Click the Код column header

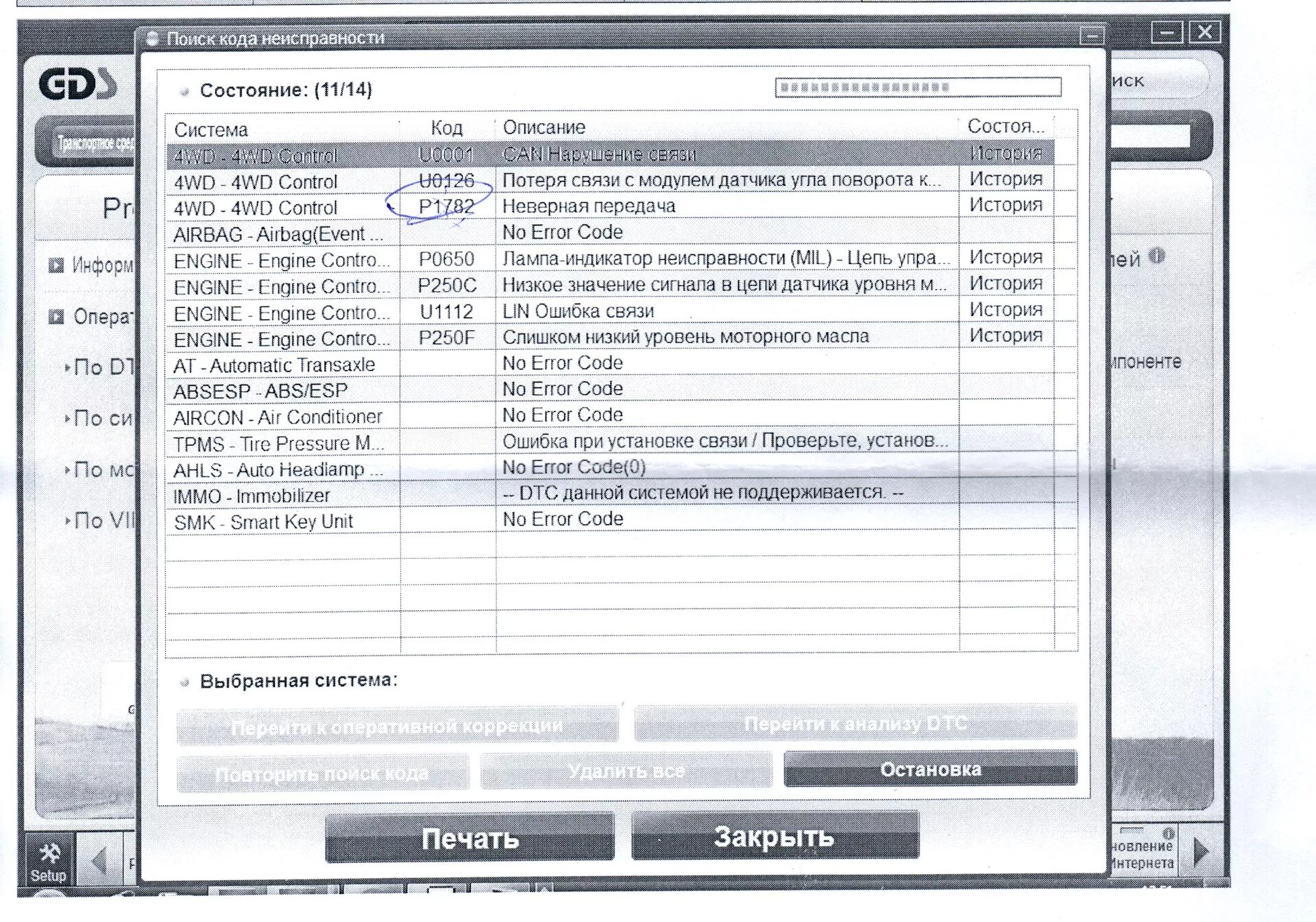pyautogui.click(x=446, y=128)
